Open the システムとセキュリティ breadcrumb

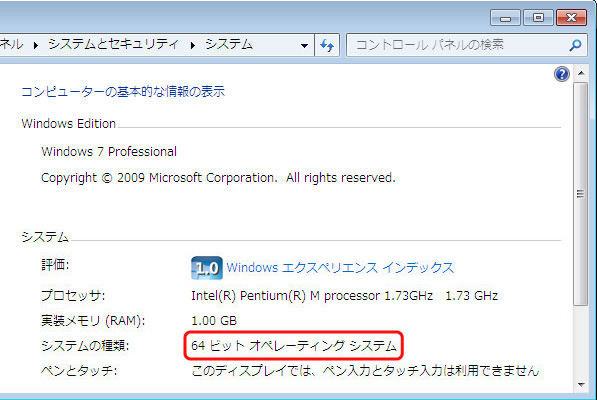point(113,44)
